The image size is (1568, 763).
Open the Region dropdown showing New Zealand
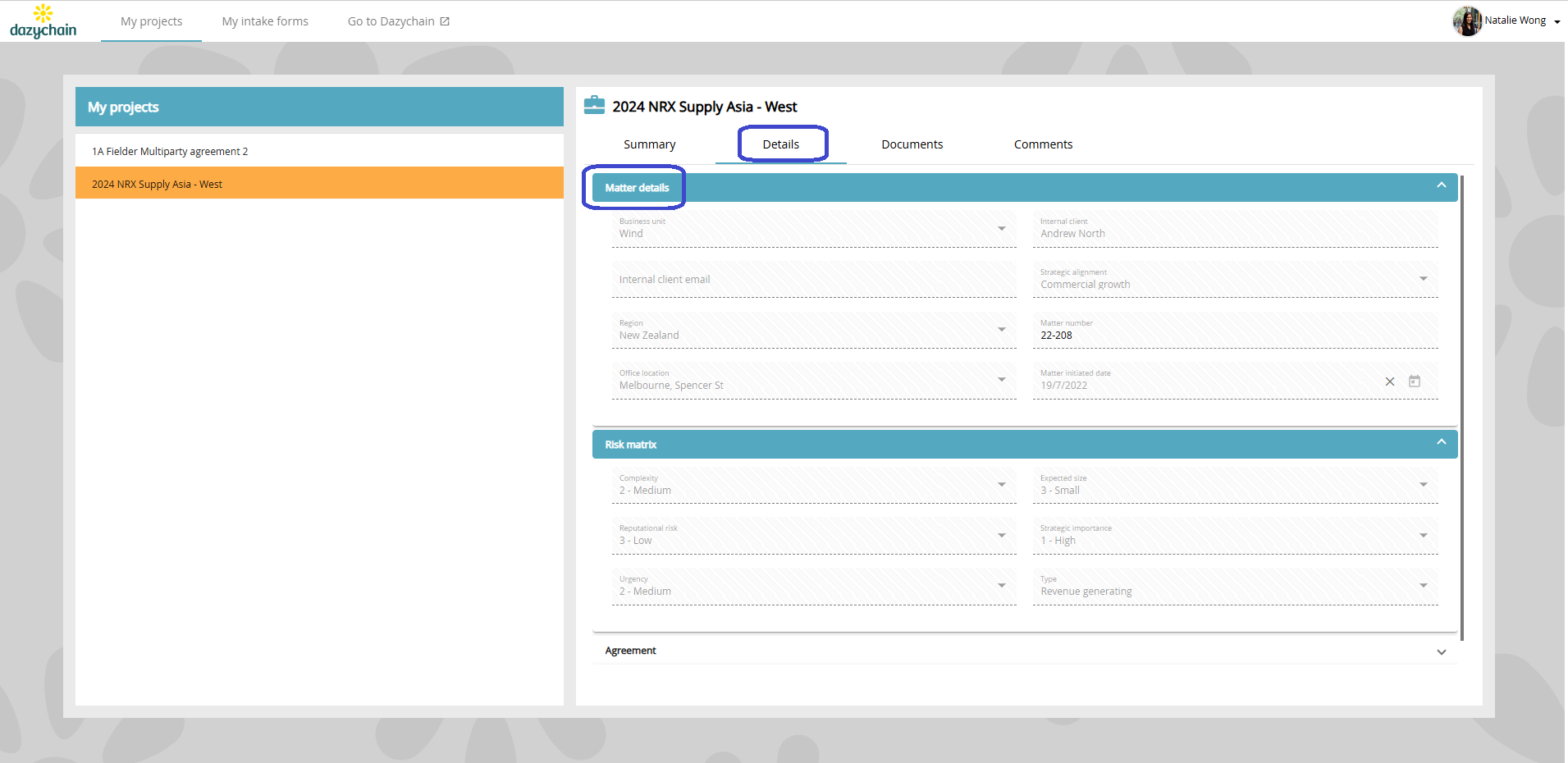[x=813, y=331]
